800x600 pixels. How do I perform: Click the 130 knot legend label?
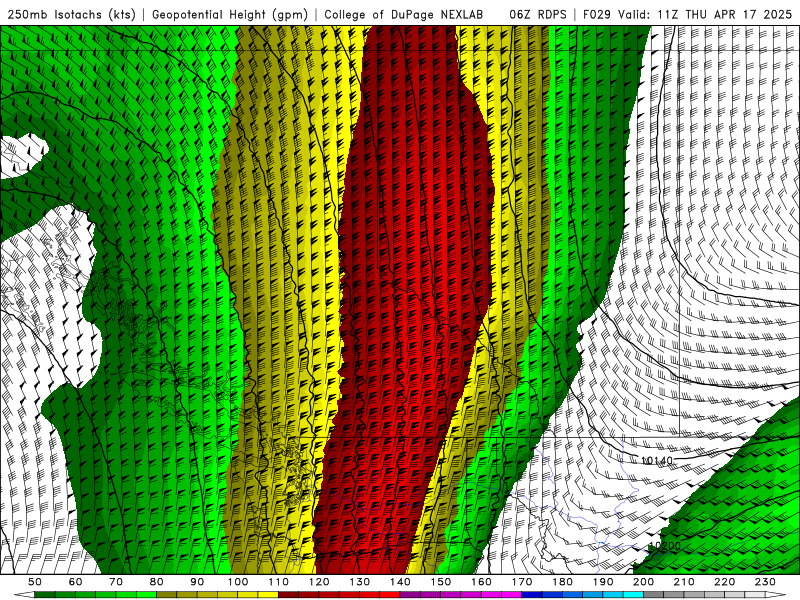360,582
